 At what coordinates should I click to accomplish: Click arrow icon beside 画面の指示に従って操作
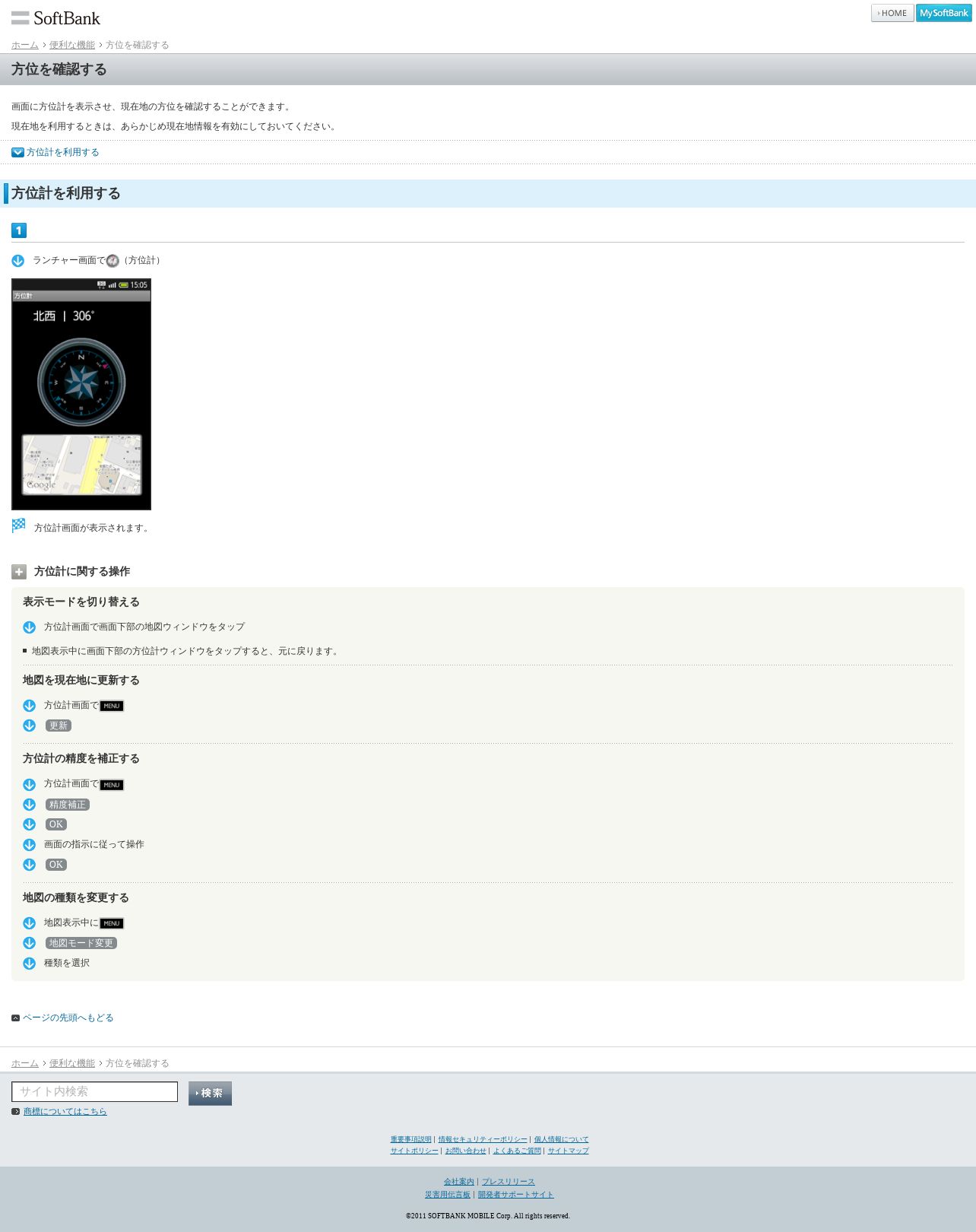[x=30, y=845]
